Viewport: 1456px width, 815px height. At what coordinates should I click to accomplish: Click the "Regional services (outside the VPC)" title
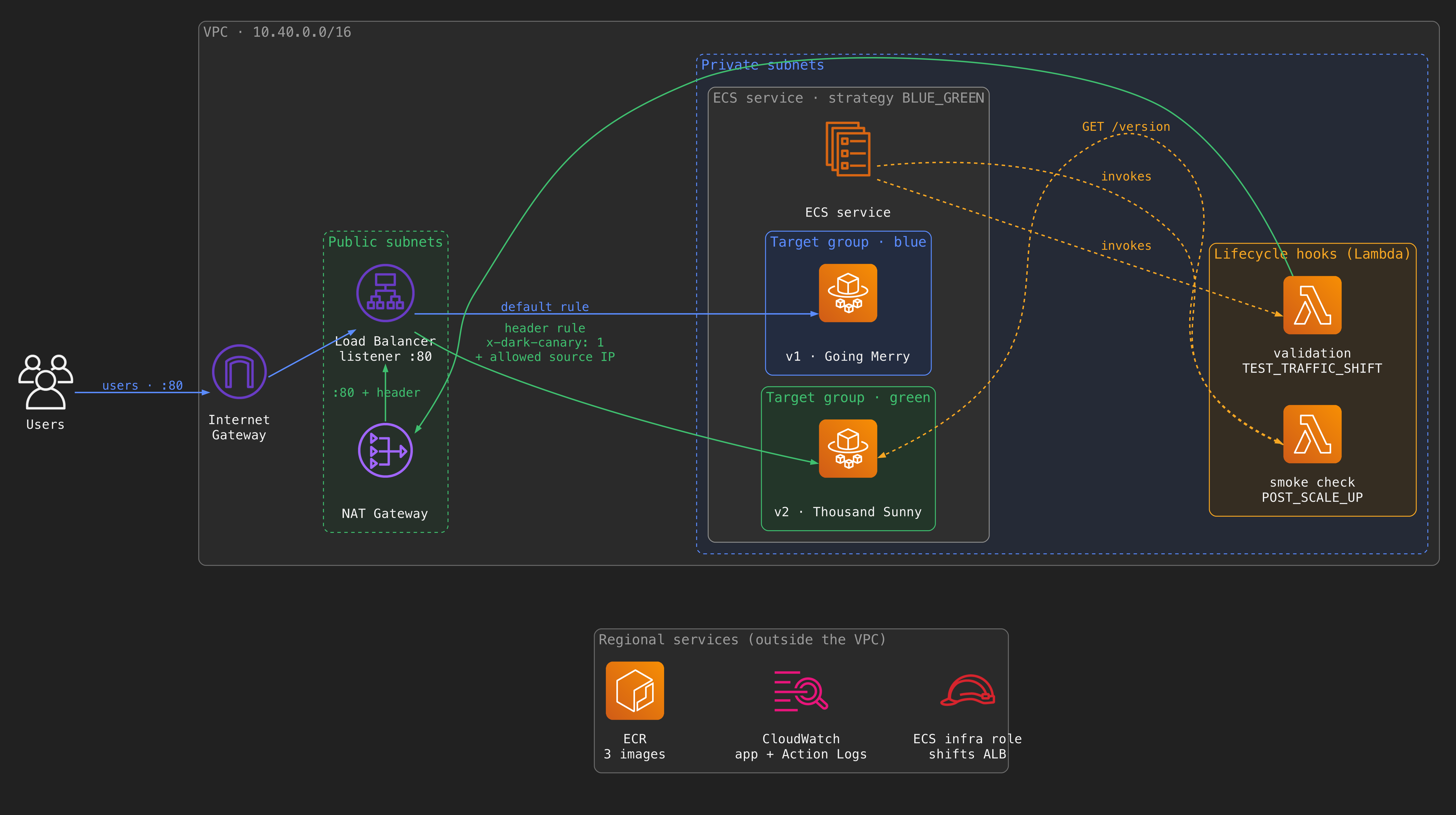pyautogui.click(x=742, y=640)
